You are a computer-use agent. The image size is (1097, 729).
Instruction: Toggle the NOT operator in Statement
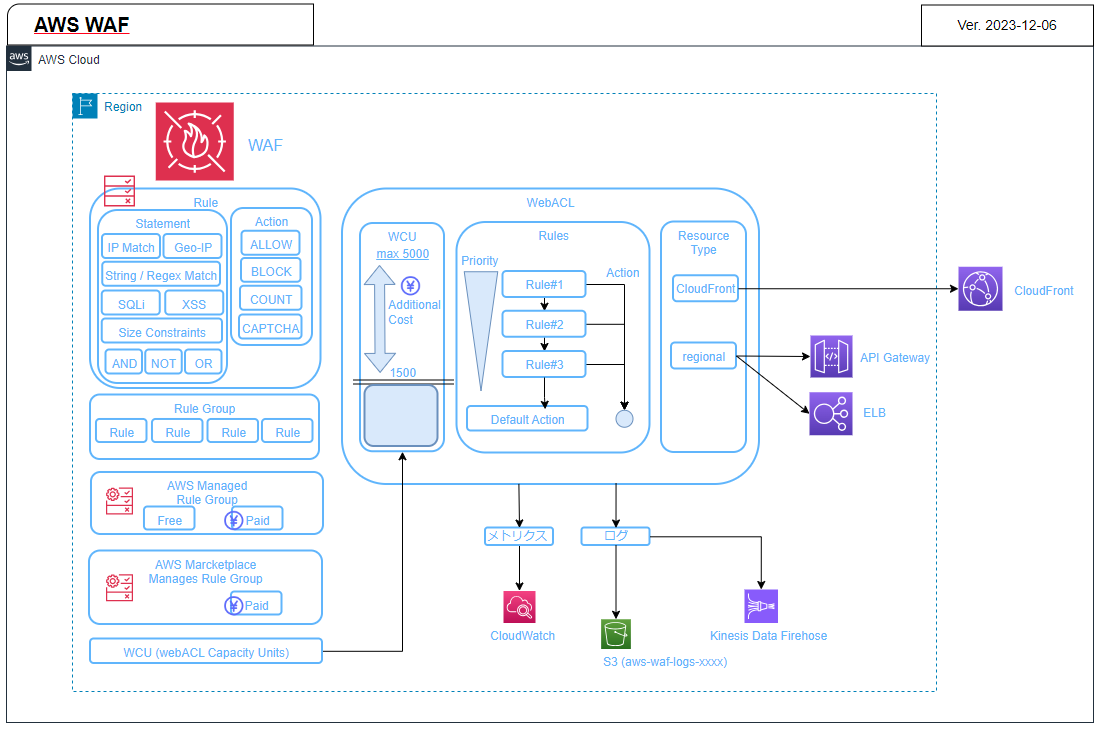click(x=163, y=362)
